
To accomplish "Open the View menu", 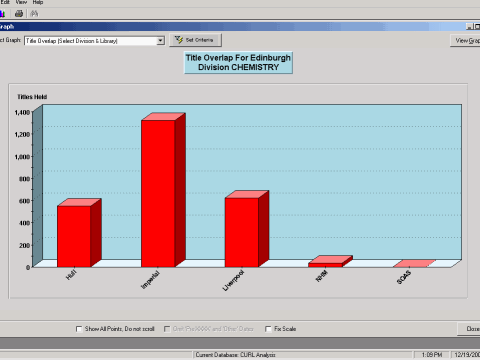I will (21, 2).
